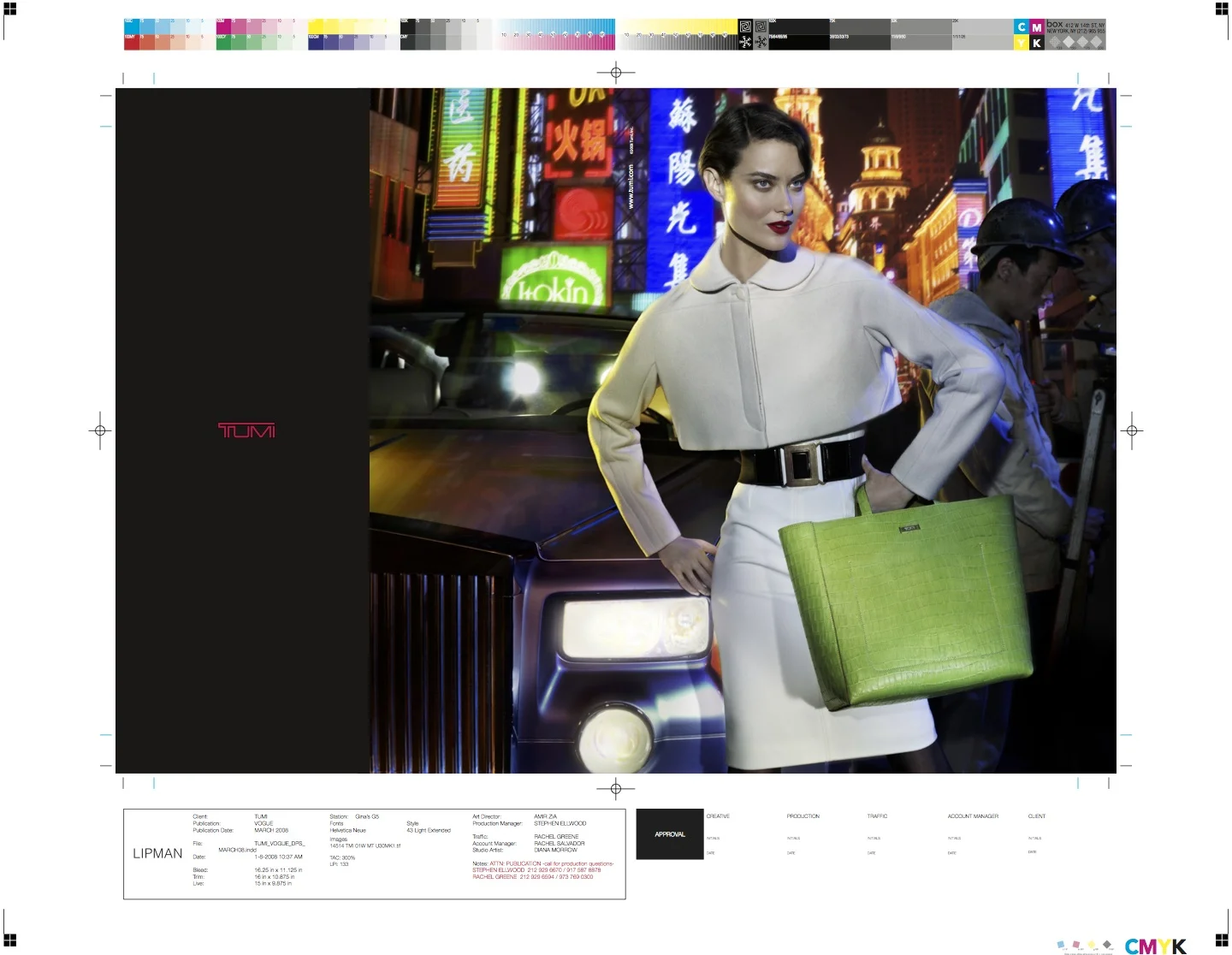Click the bottom-right corner checker mark
The width and height of the screenshot is (1232, 955).
1222,940
